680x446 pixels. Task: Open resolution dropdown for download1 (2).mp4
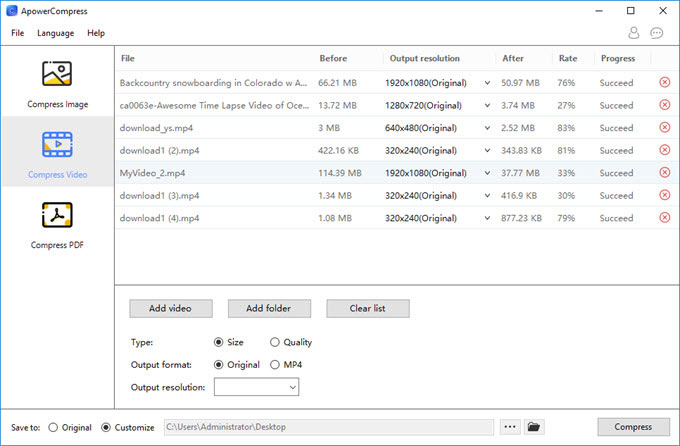[487, 151]
